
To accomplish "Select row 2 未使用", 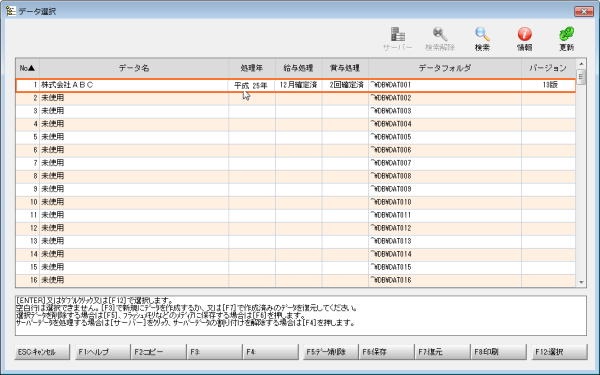I will click(x=295, y=98).
